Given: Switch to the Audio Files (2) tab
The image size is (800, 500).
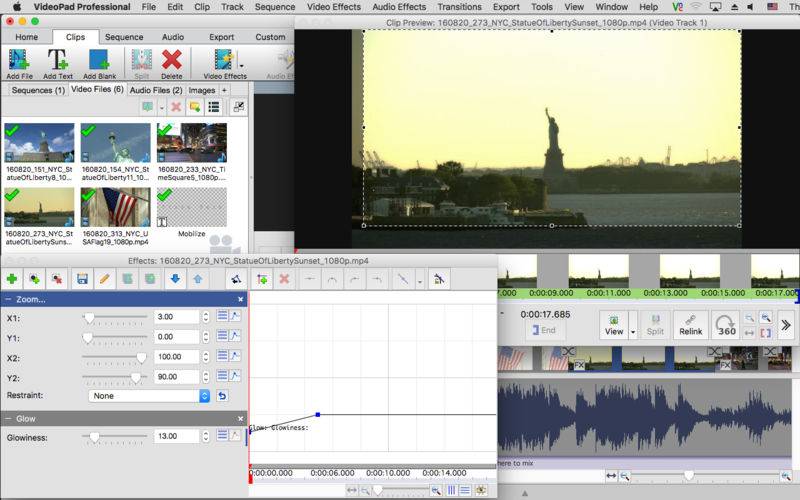Looking at the screenshot, I should (156, 90).
